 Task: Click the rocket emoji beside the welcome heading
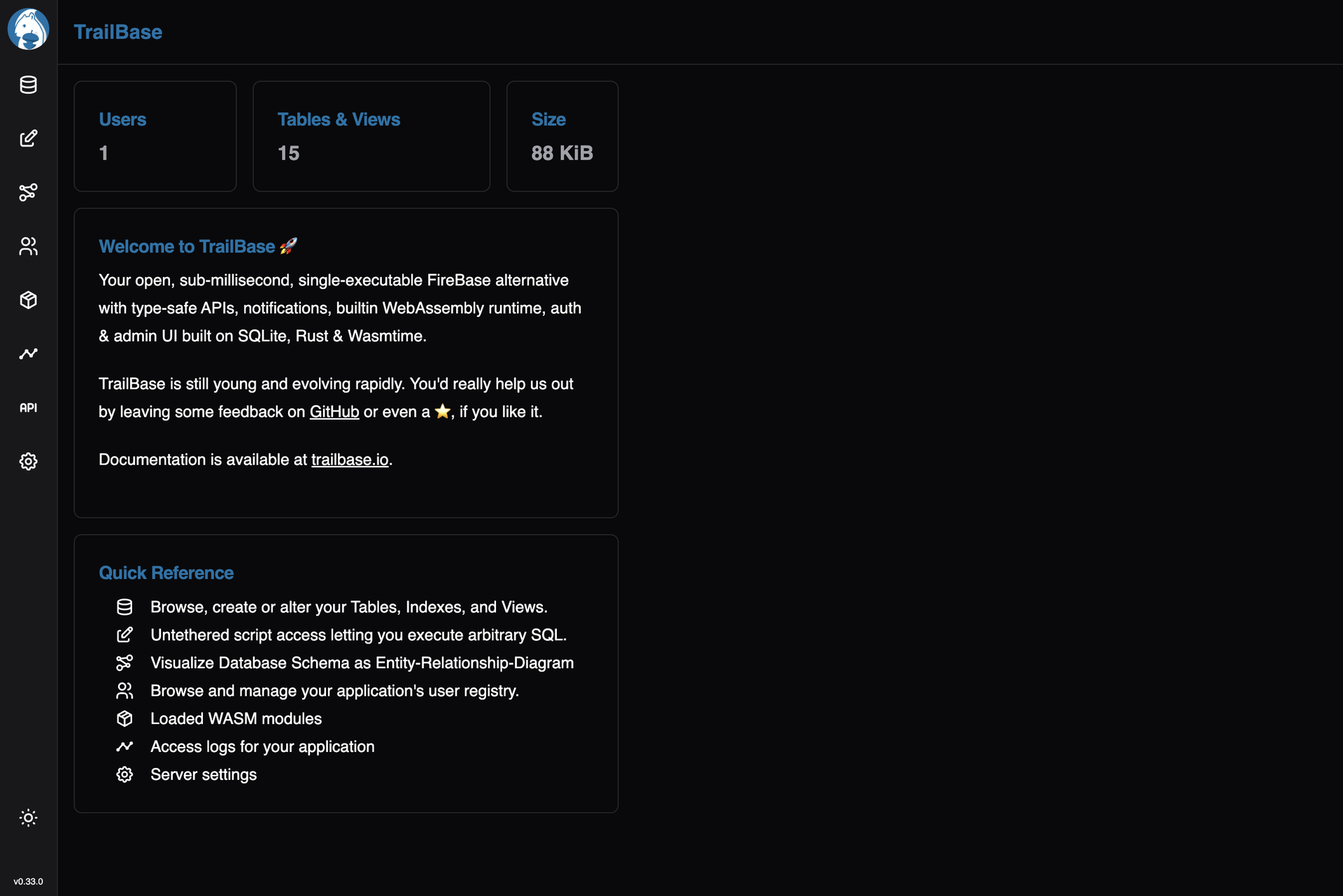click(x=288, y=246)
